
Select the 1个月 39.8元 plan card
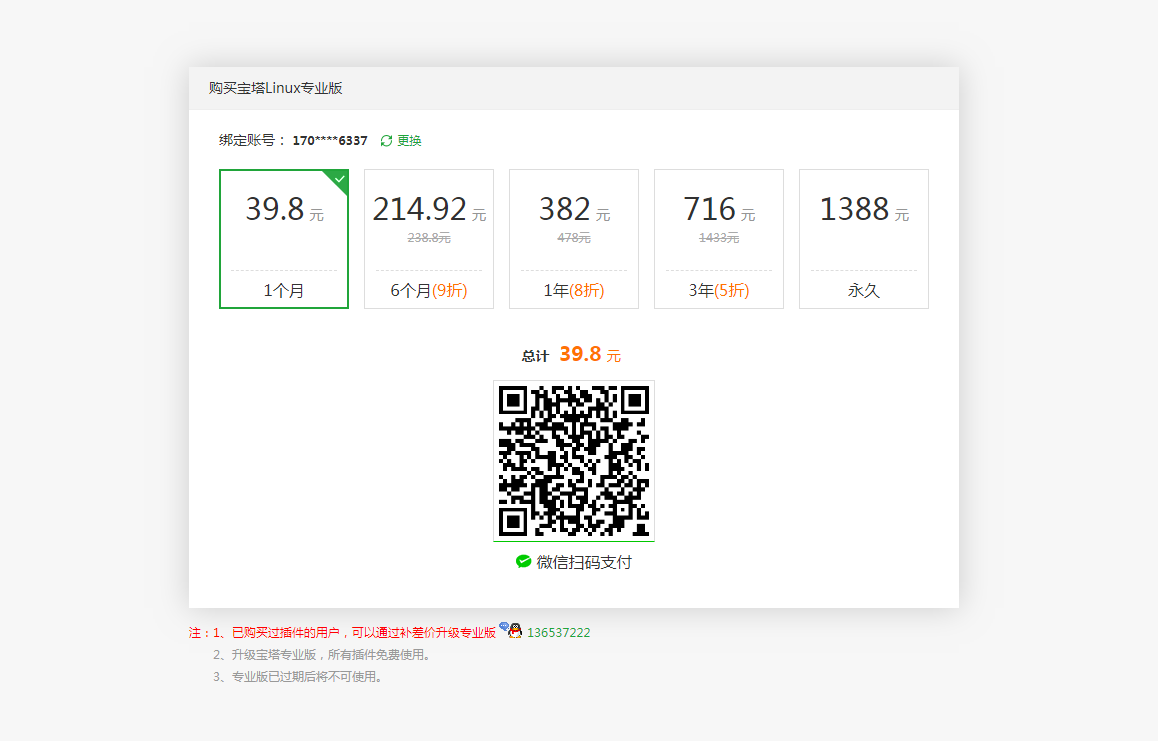tap(284, 239)
